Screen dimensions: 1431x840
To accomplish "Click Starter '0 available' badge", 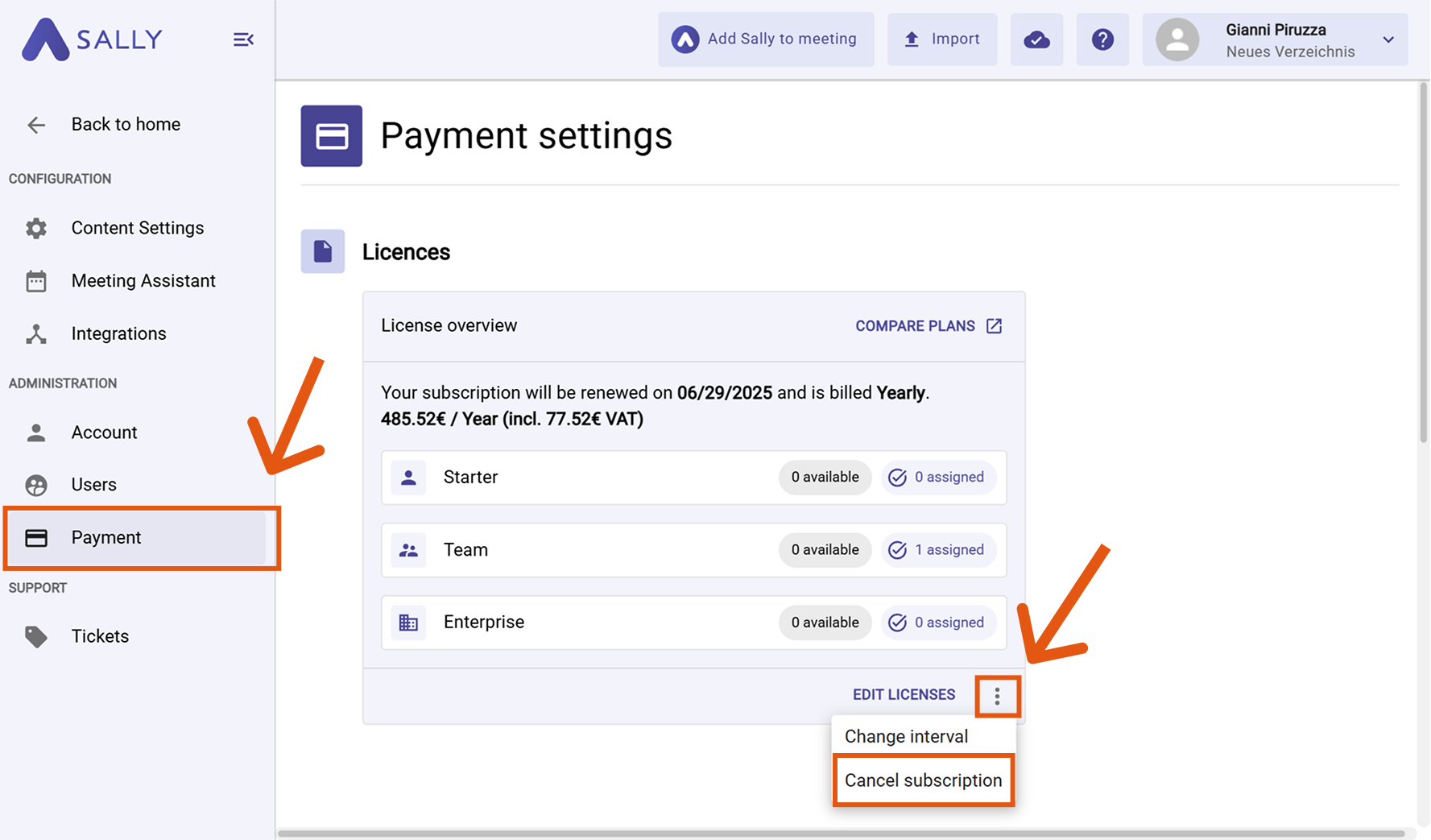I will click(x=825, y=478).
